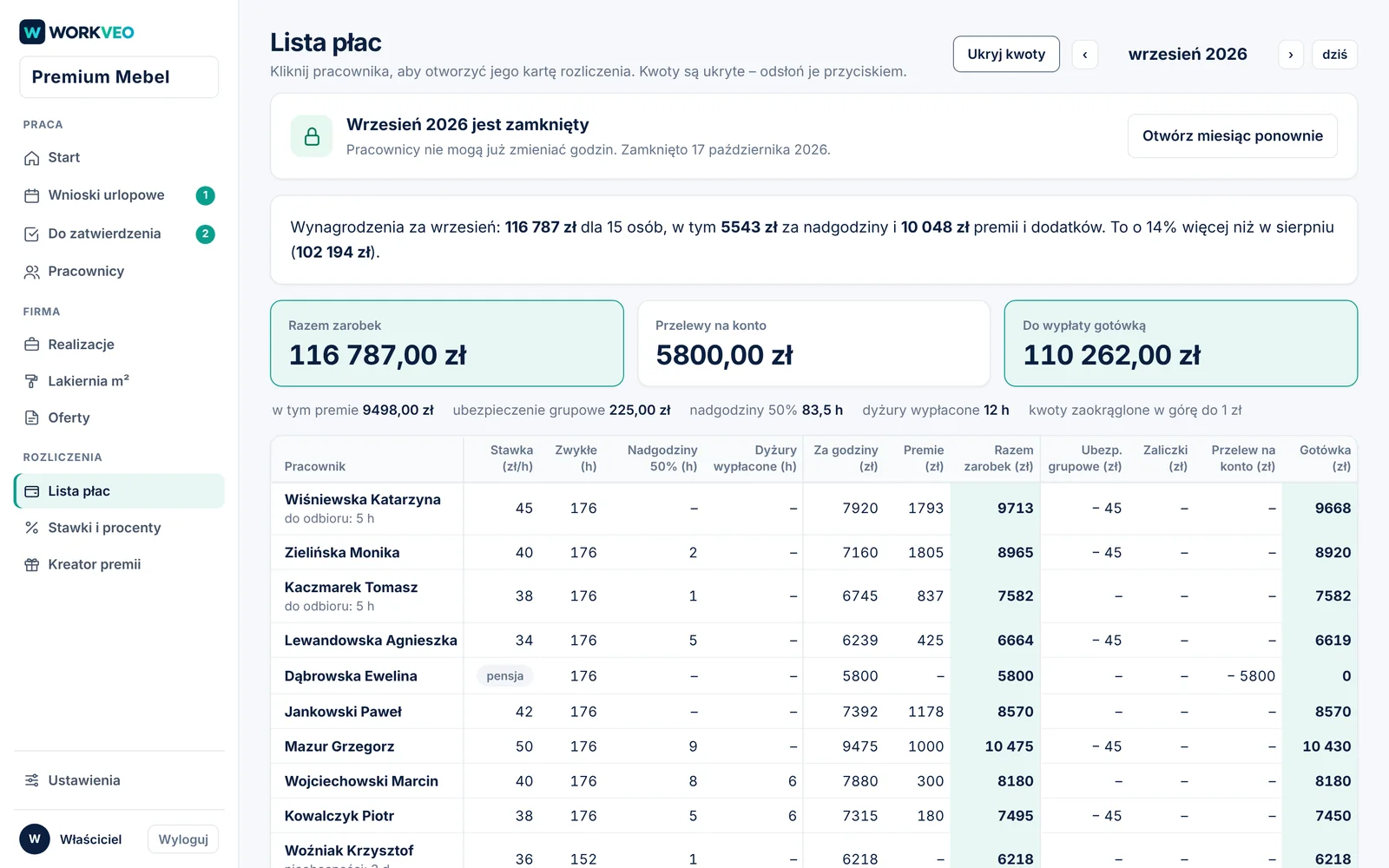The height and width of the screenshot is (868, 1389).
Task: Click the Kreator premii gift icon
Action: coord(32,565)
